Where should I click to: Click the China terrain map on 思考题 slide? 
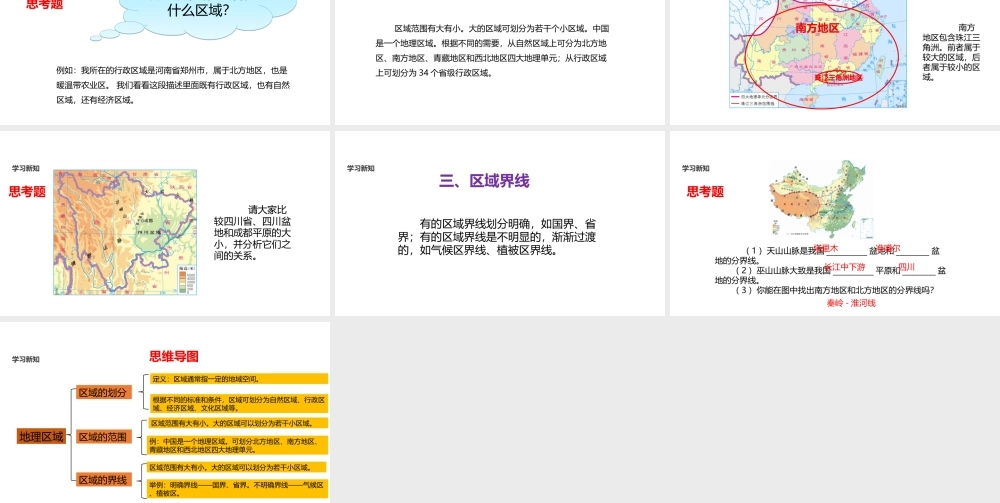821,200
